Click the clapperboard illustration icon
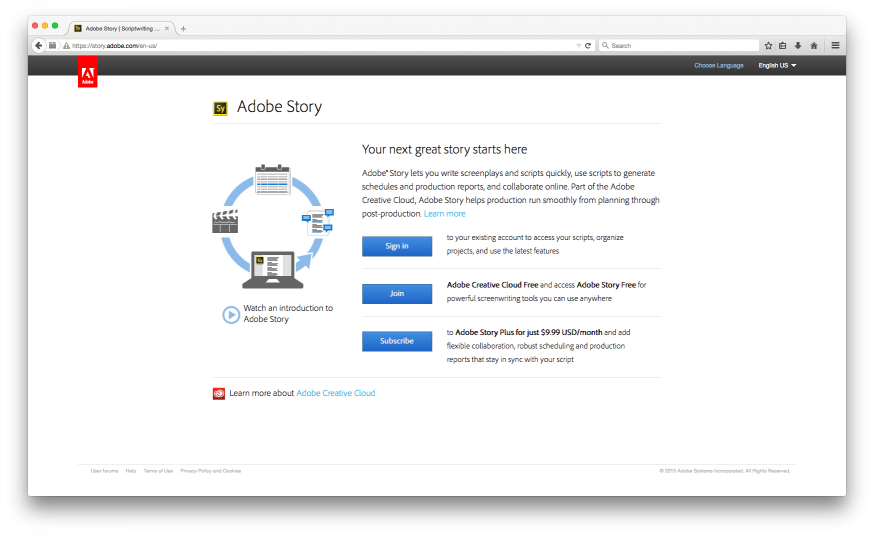This screenshot has width=874, height=536. pos(225,221)
